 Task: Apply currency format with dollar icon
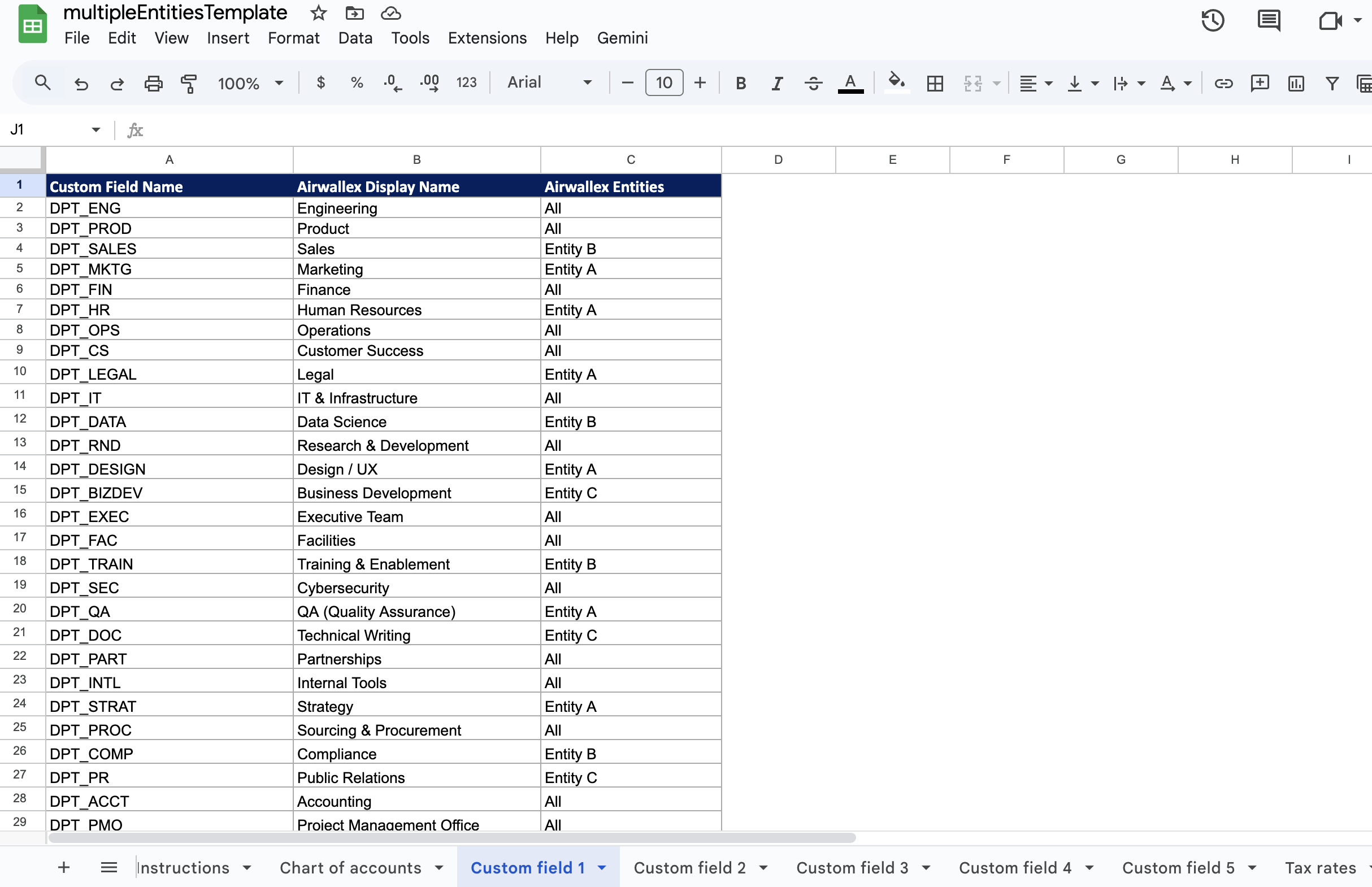pyautogui.click(x=321, y=83)
